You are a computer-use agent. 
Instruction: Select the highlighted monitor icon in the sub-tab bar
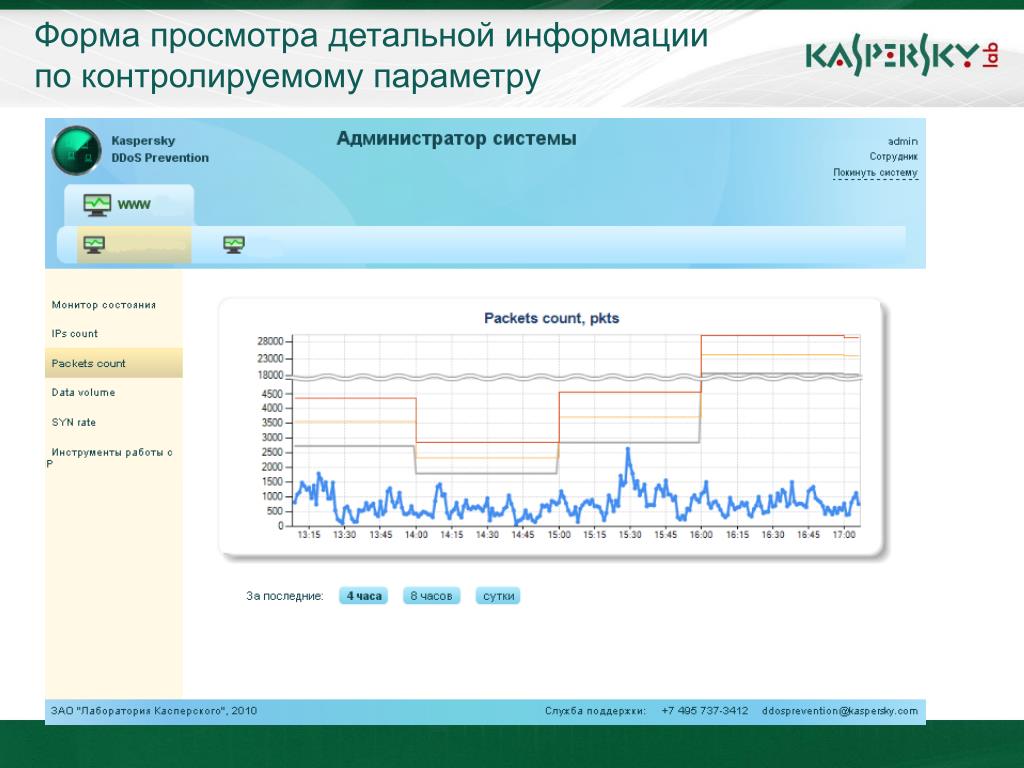94,245
